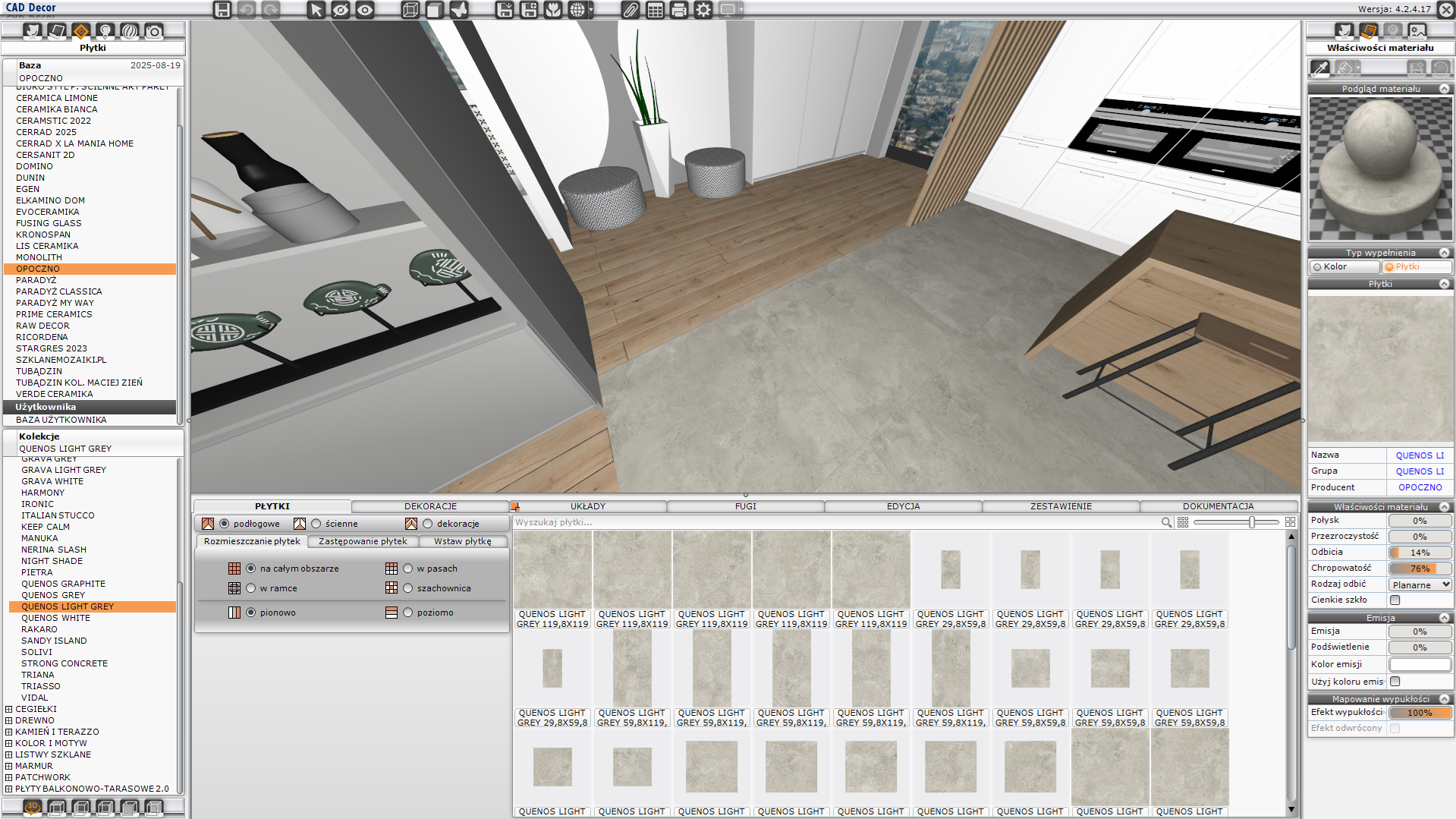Select the arrow pointer selection tool

pyautogui.click(x=316, y=10)
